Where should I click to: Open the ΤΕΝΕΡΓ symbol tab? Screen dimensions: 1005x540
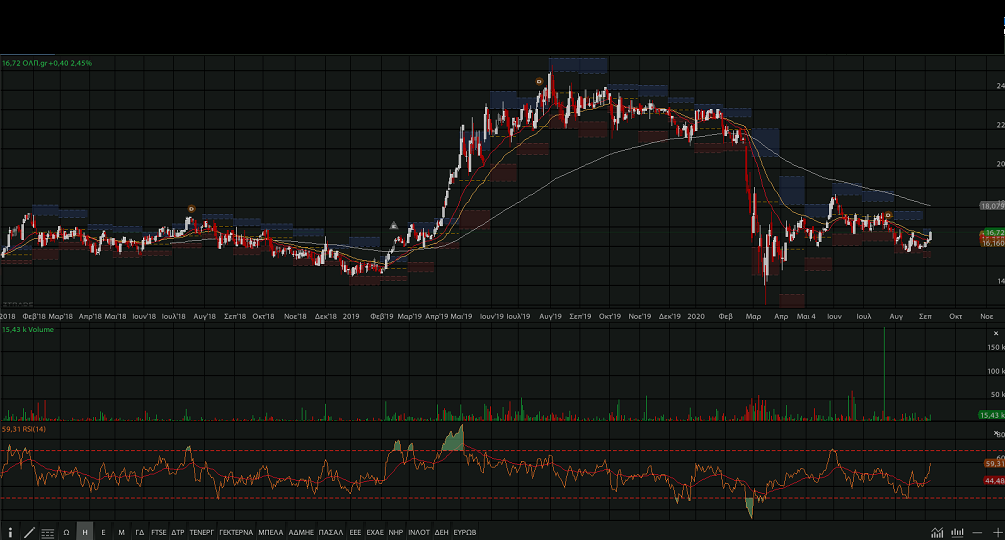201,532
